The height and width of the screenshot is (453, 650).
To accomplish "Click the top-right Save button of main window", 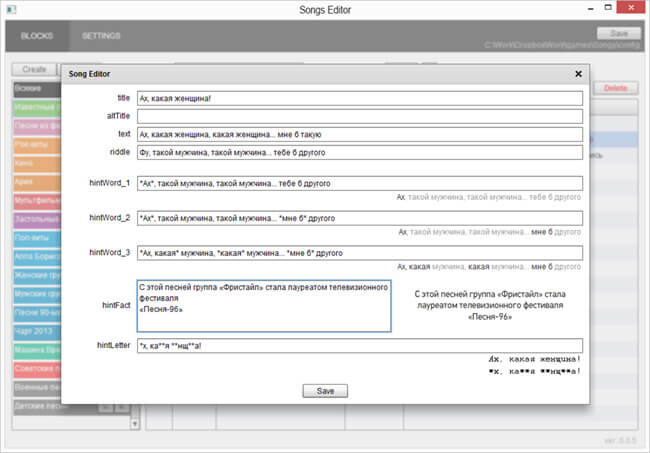I will [x=618, y=33].
